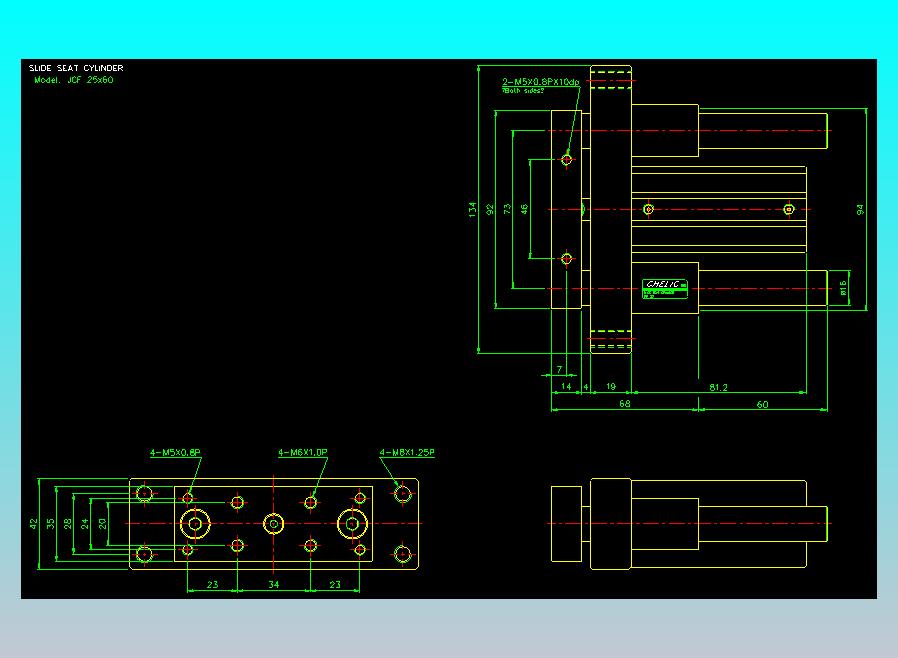This screenshot has width=898, height=658.
Task: Click the SLIDE SEAT CYLINDER title text
Action: click(x=76, y=68)
